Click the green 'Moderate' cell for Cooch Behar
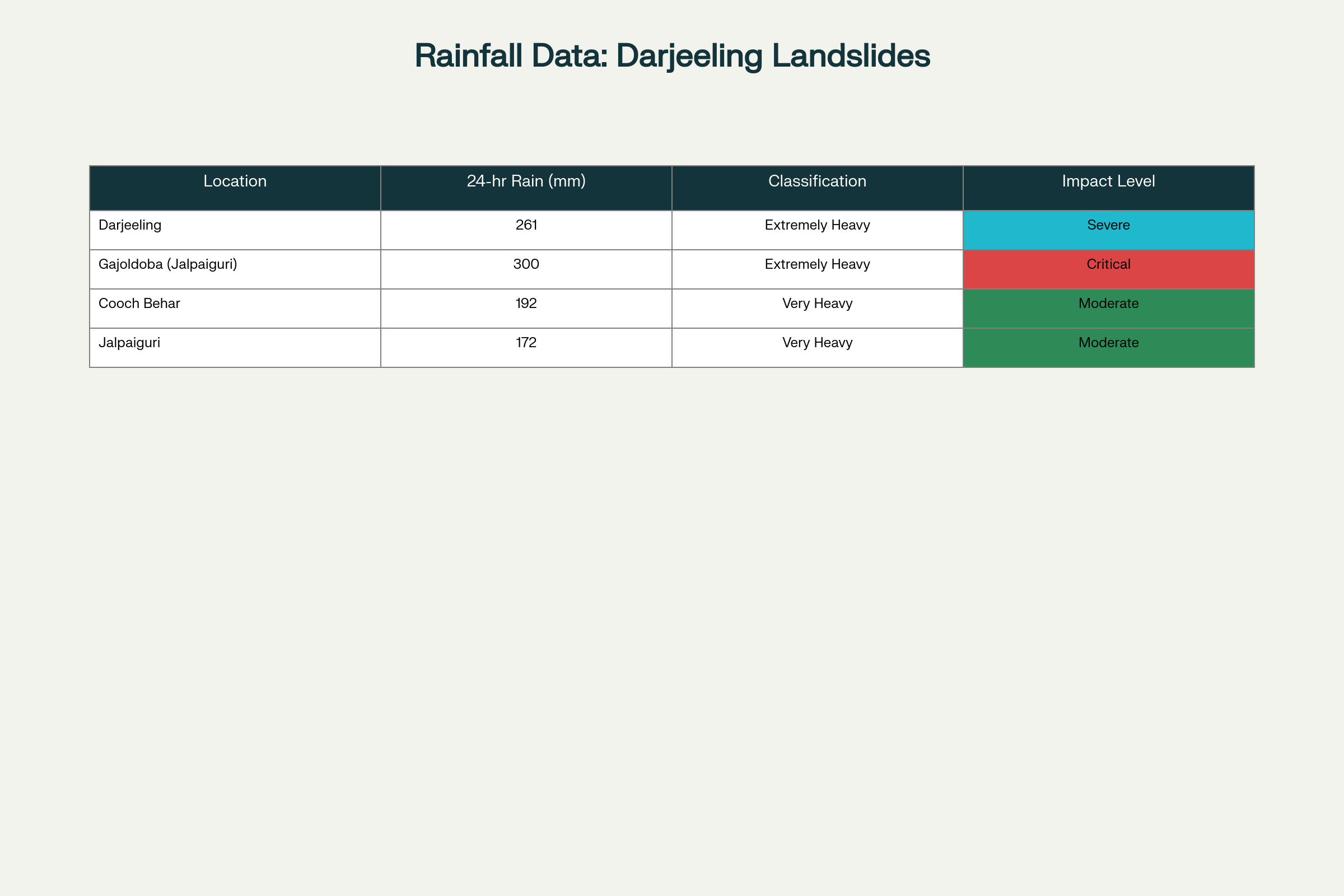Viewport: 1344px width, 896px height. tap(1108, 304)
